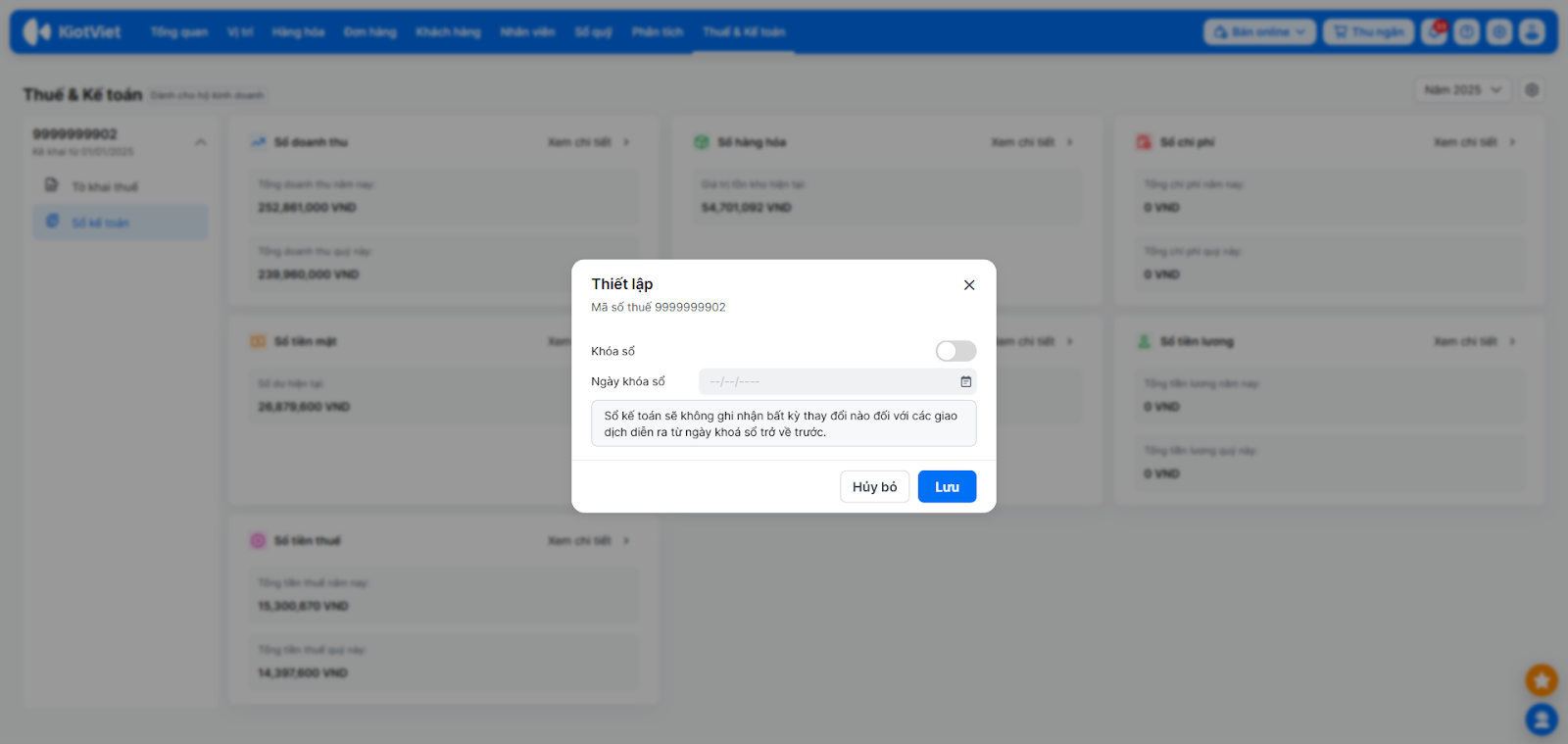
Task: Focus the Ngày khóa sổ date field
Action: (x=838, y=381)
